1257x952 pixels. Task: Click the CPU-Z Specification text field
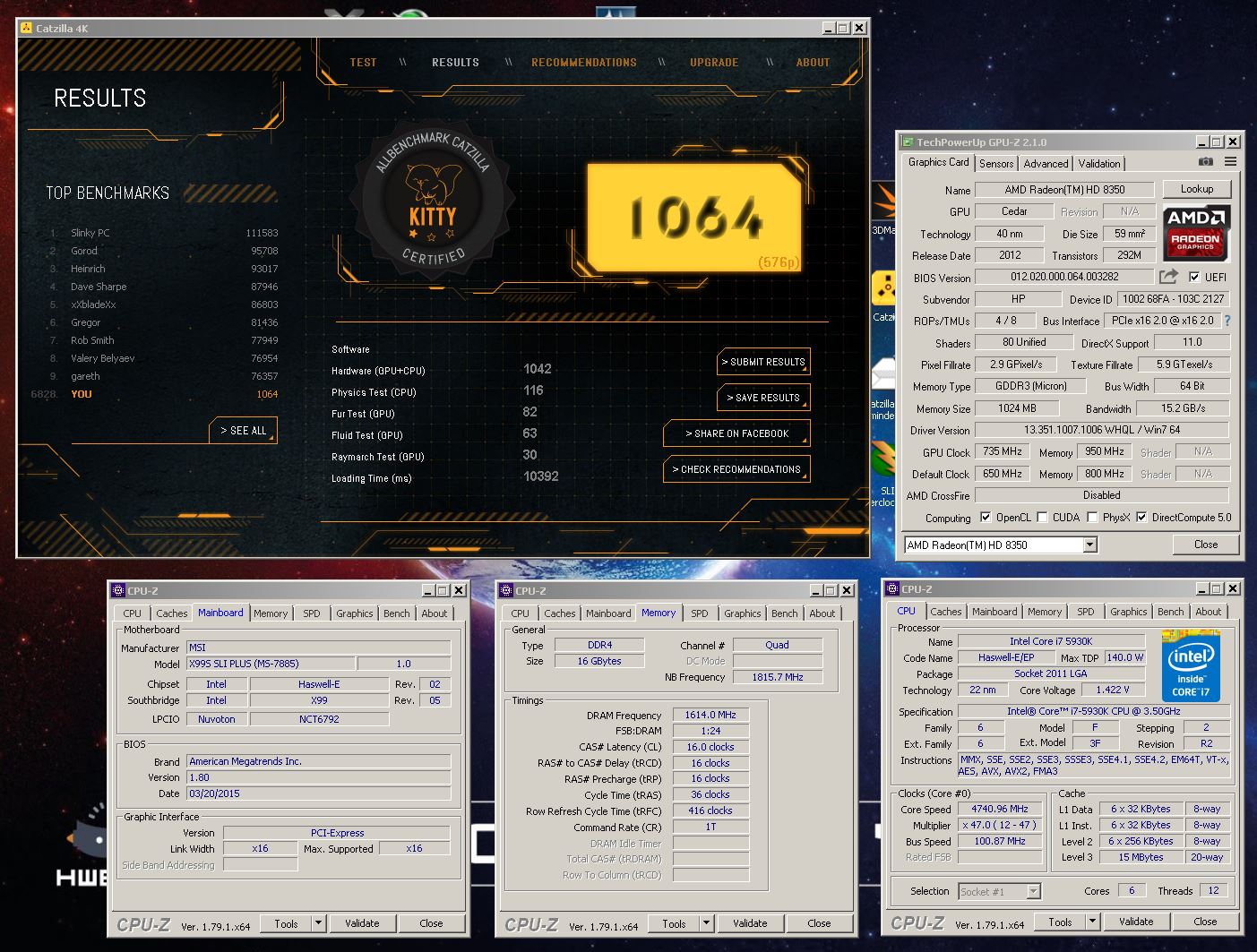(x=1094, y=711)
